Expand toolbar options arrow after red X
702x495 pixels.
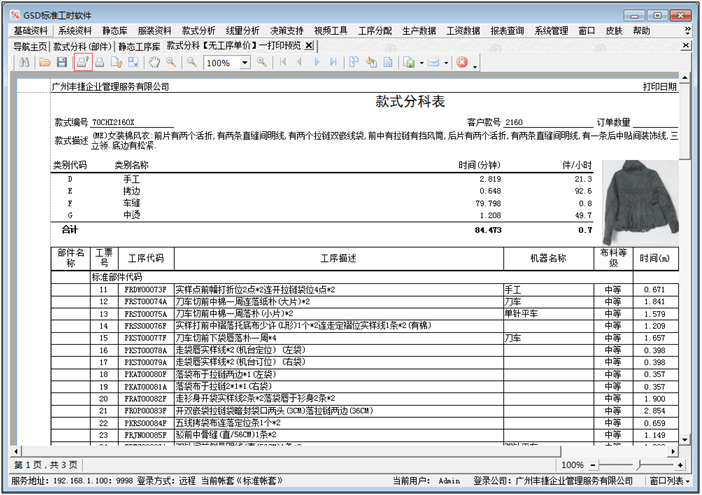click(475, 67)
